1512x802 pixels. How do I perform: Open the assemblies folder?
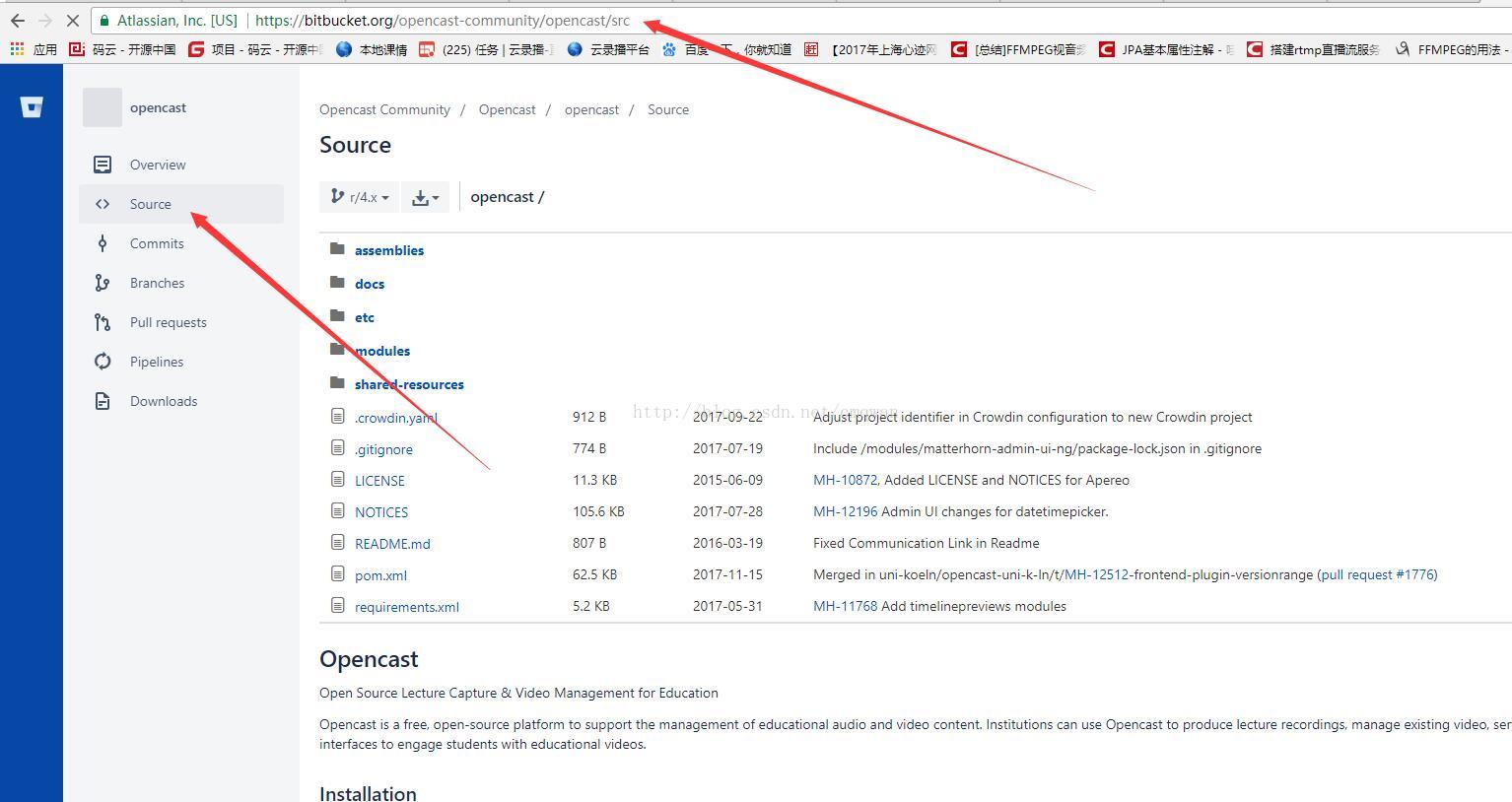point(389,250)
